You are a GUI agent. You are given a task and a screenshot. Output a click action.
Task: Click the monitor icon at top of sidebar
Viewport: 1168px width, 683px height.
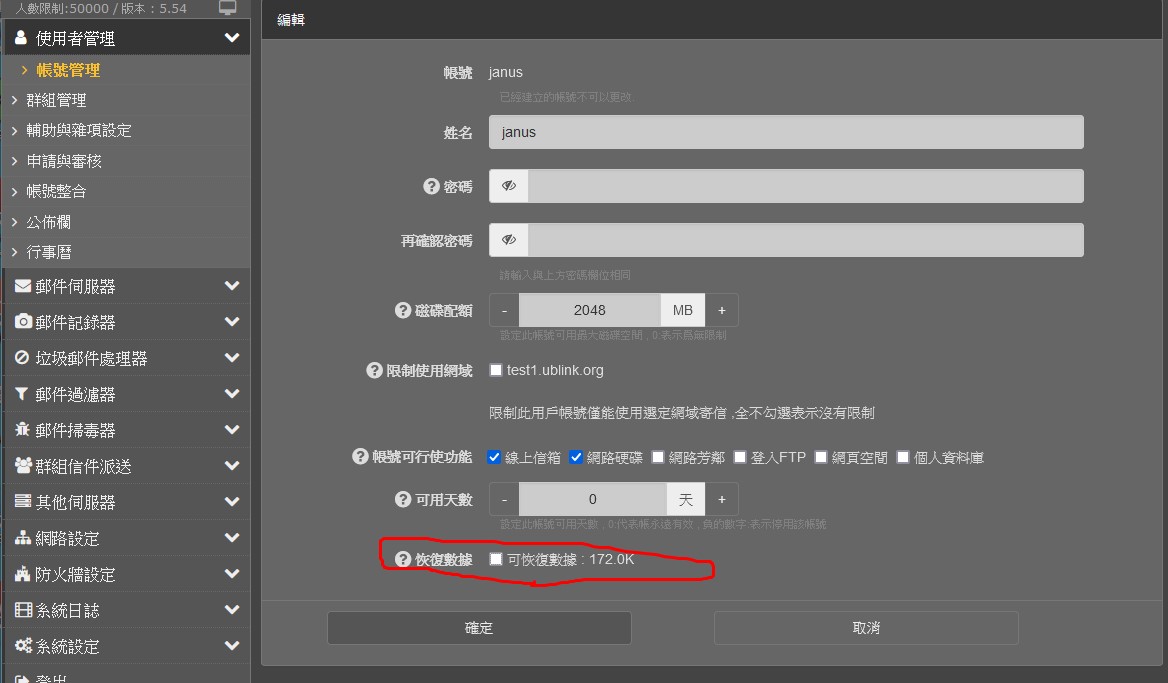pos(228,8)
